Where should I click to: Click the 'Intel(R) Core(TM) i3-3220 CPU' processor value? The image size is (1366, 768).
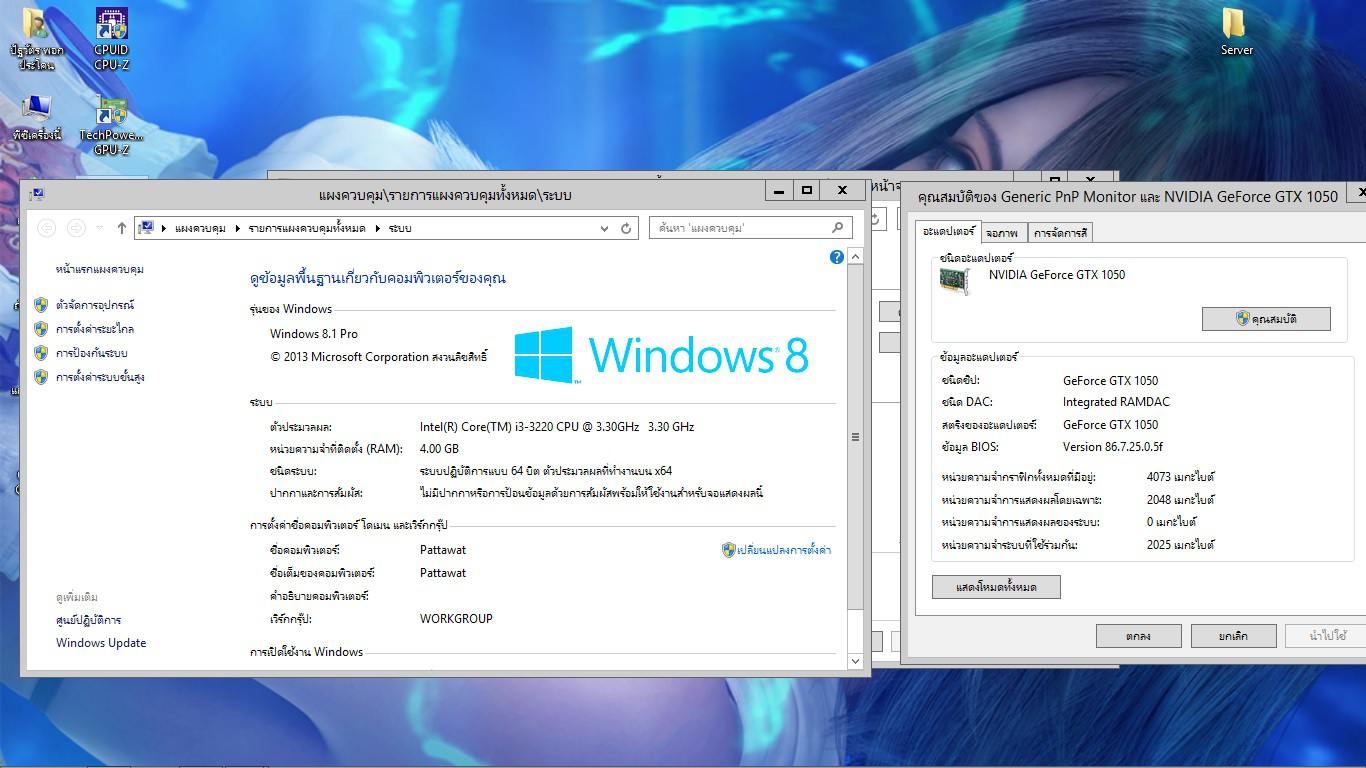click(x=557, y=427)
